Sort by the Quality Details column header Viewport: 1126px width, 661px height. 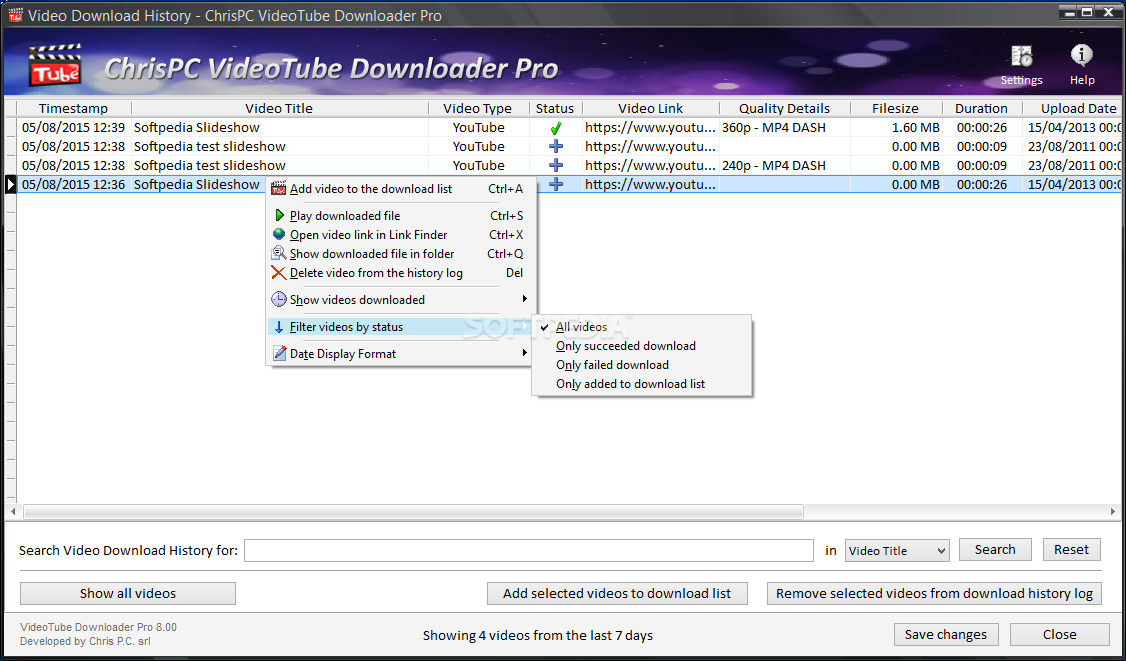coord(784,108)
